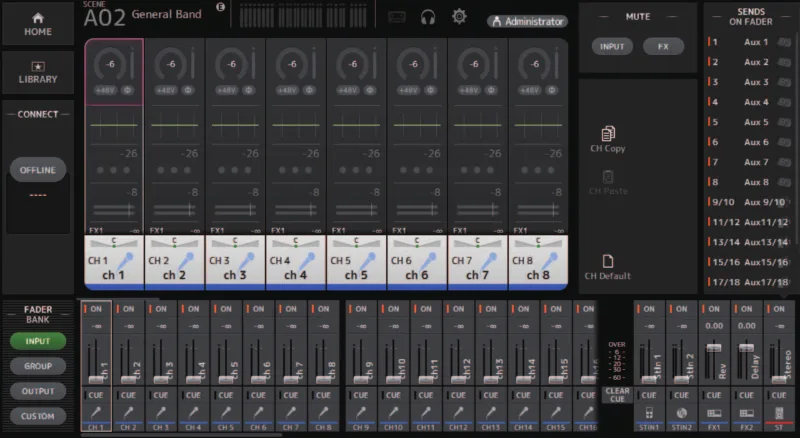Screen dimensions: 800x438
Task: Enable CUE on ch13 fader strip
Action: 491,395
